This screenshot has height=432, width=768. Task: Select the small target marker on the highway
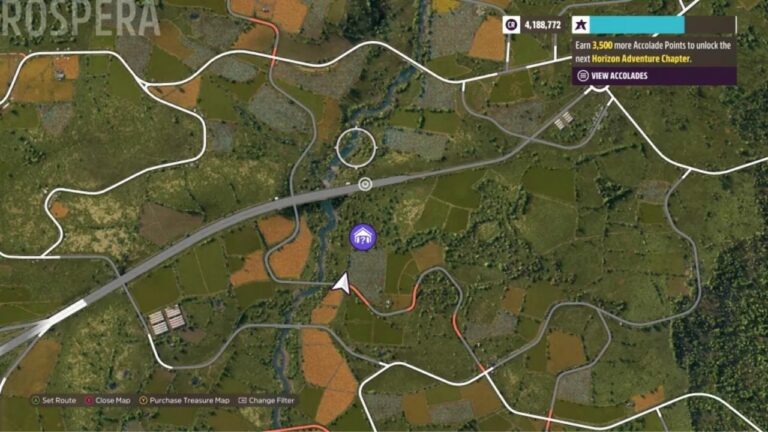coord(365,184)
